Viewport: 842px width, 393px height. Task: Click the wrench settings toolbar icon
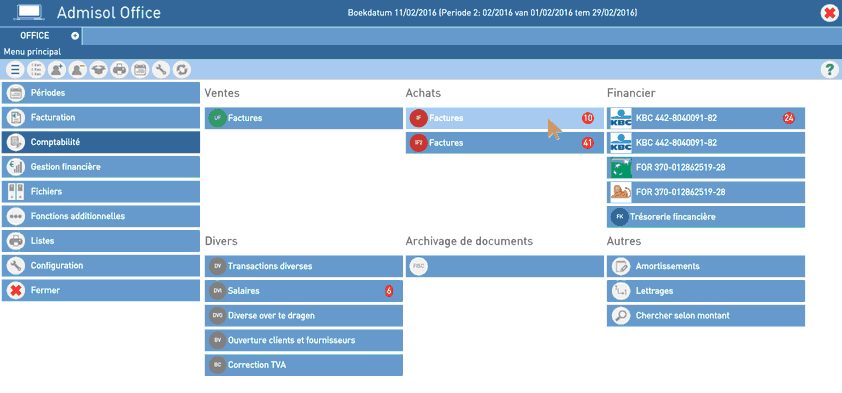point(161,69)
